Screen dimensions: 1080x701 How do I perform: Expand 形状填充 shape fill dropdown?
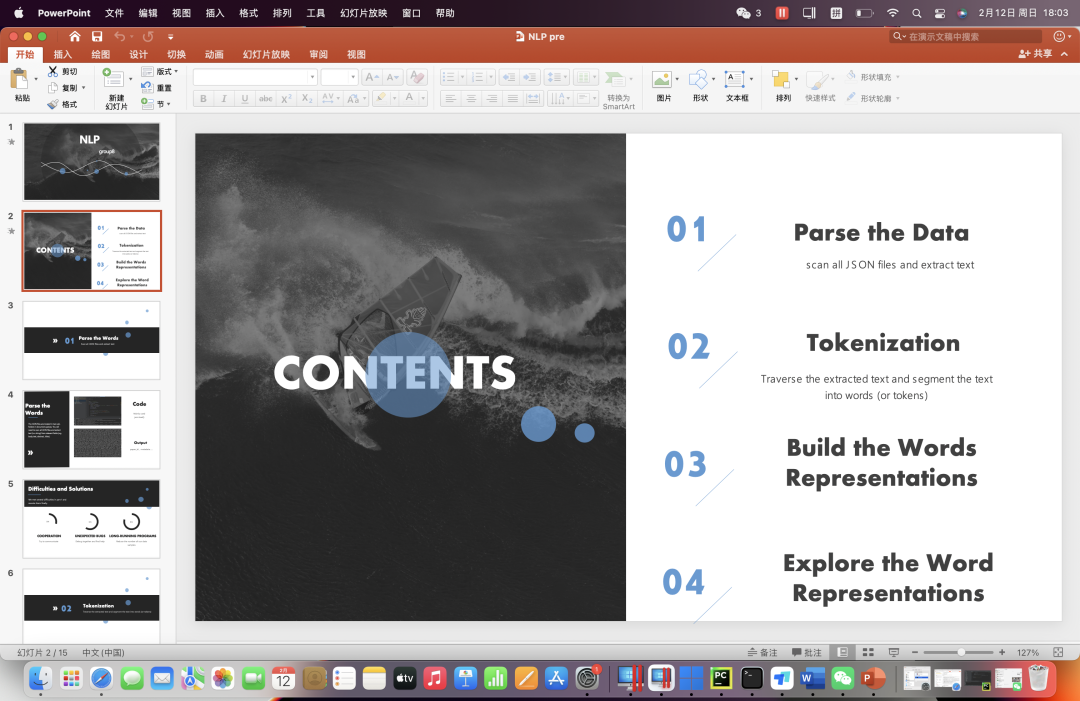coord(897,77)
